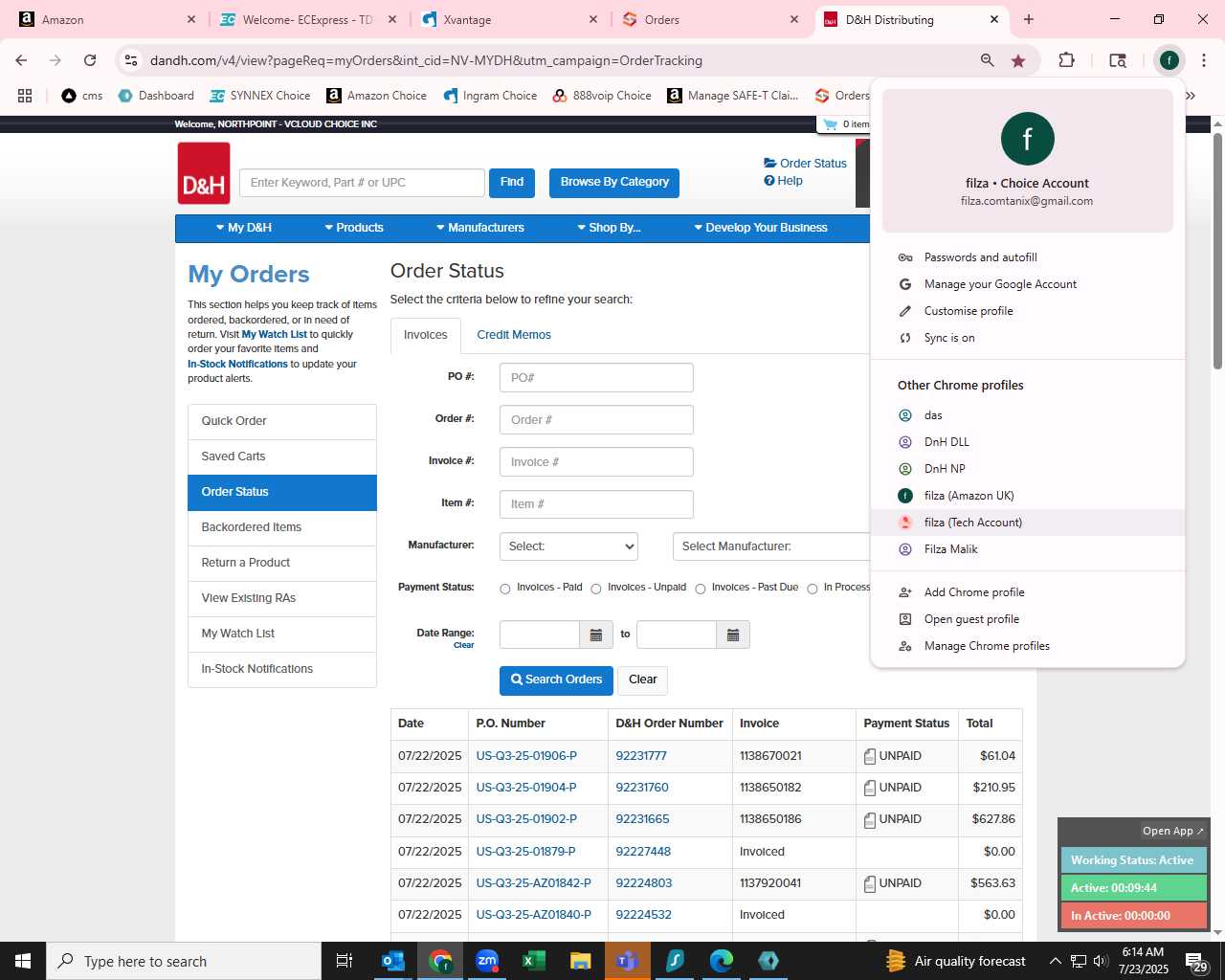
Task: Click the Clear button beside Search Orders
Action: pos(642,679)
